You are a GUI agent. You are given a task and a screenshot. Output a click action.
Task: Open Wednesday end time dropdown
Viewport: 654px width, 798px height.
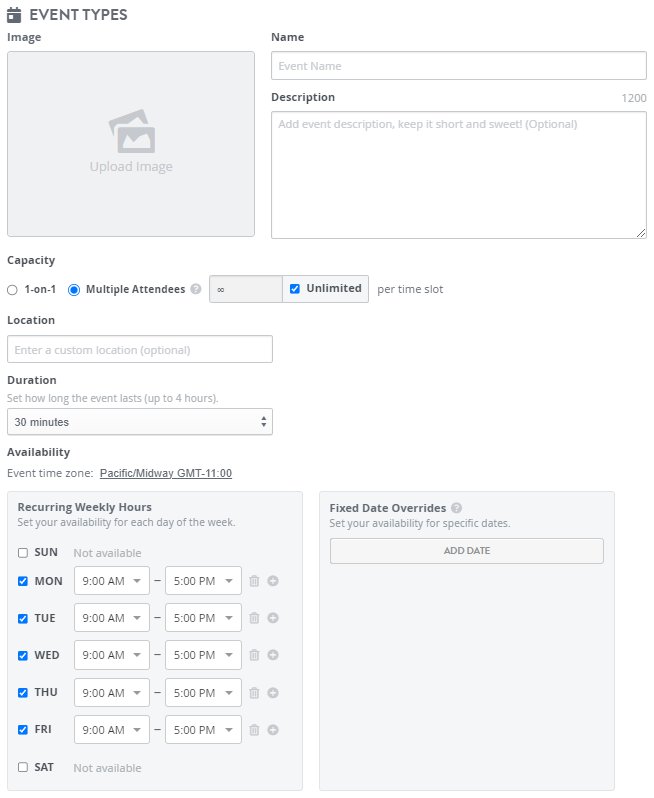pyautogui.click(x=203, y=655)
